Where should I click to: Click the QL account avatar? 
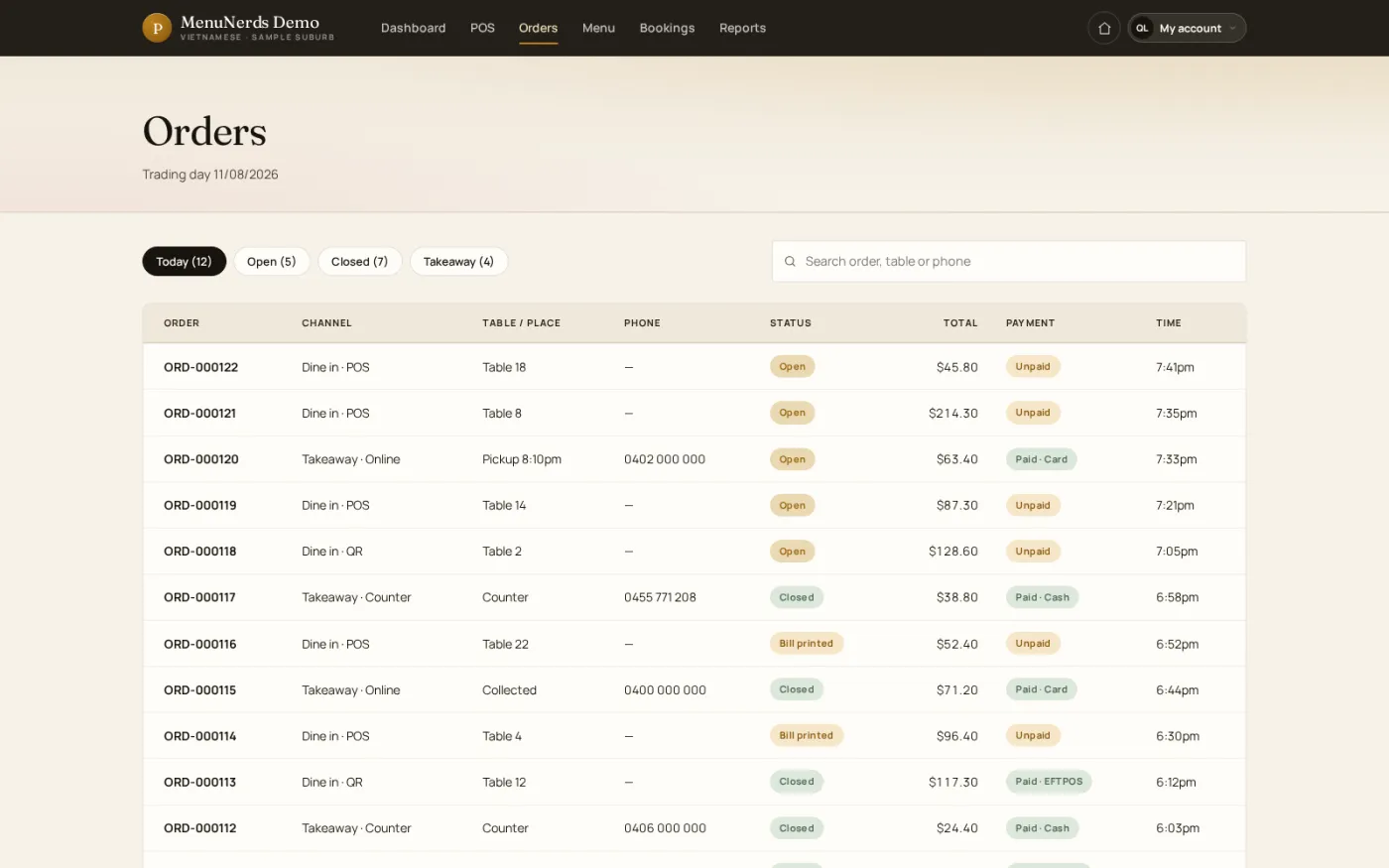click(1142, 28)
